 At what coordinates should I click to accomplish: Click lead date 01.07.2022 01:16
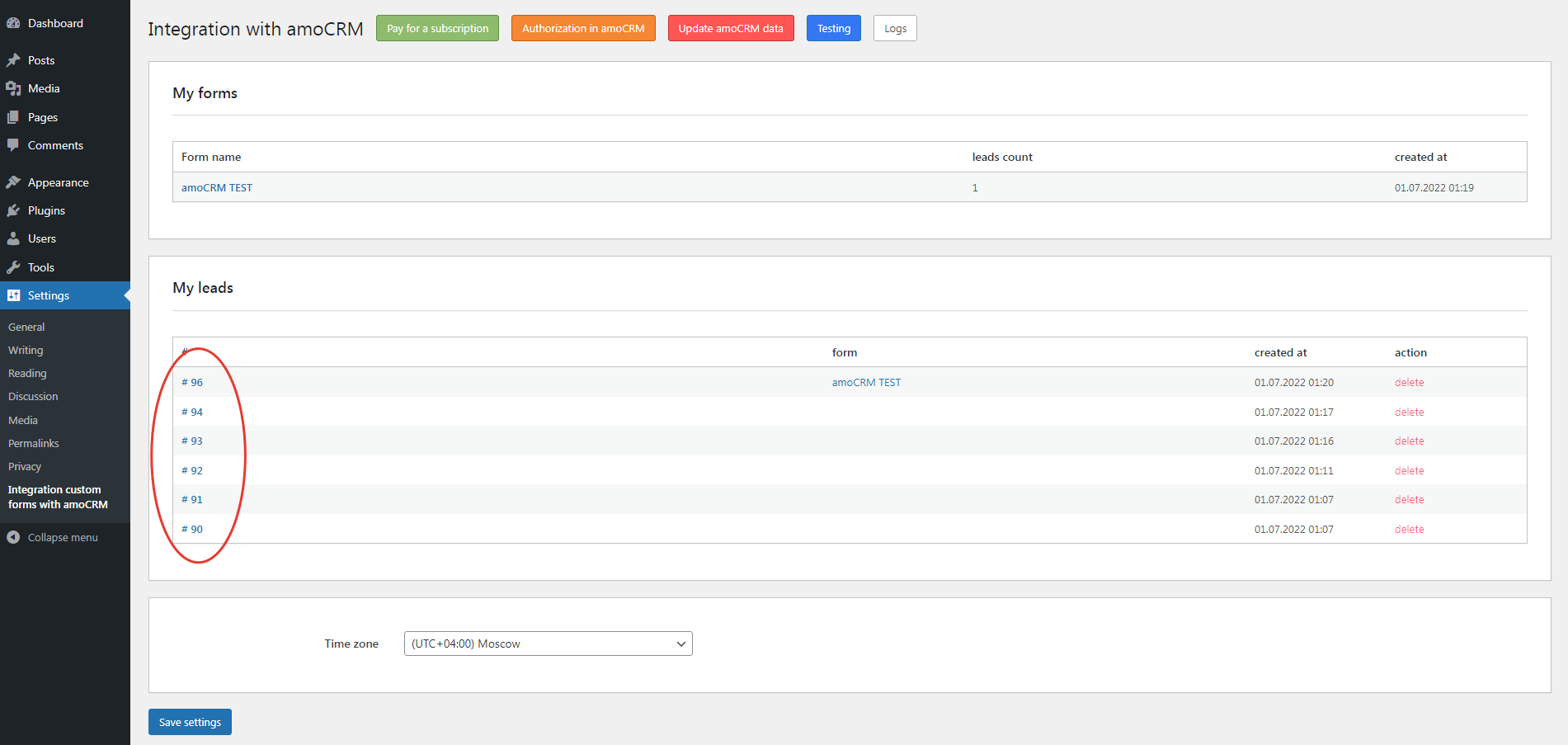(x=1293, y=441)
